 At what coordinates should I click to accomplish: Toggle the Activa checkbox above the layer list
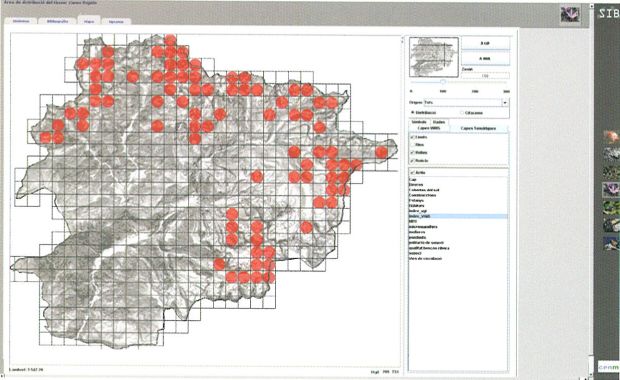[x=413, y=173]
